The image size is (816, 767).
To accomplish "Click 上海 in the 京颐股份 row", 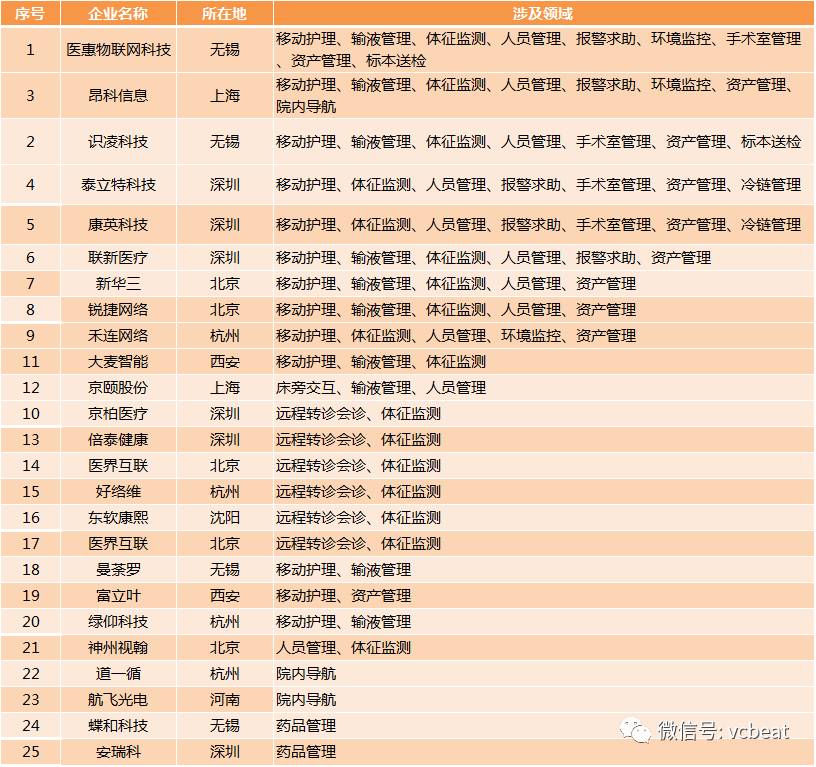I will click(x=224, y=387).
